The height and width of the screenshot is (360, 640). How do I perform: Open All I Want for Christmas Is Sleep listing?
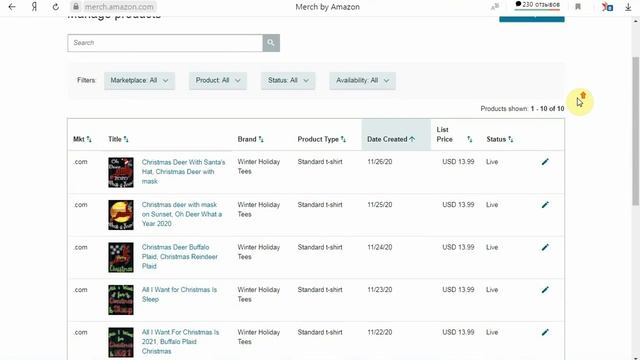pos(179,294)
